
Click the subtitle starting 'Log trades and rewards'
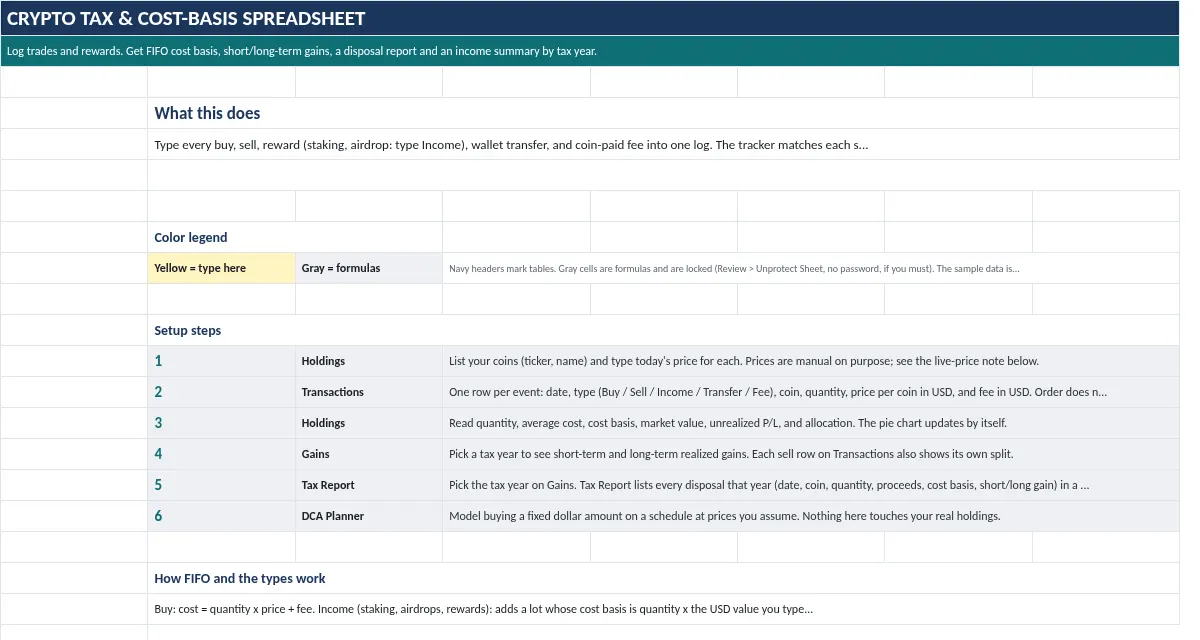[x=590, y=51]
